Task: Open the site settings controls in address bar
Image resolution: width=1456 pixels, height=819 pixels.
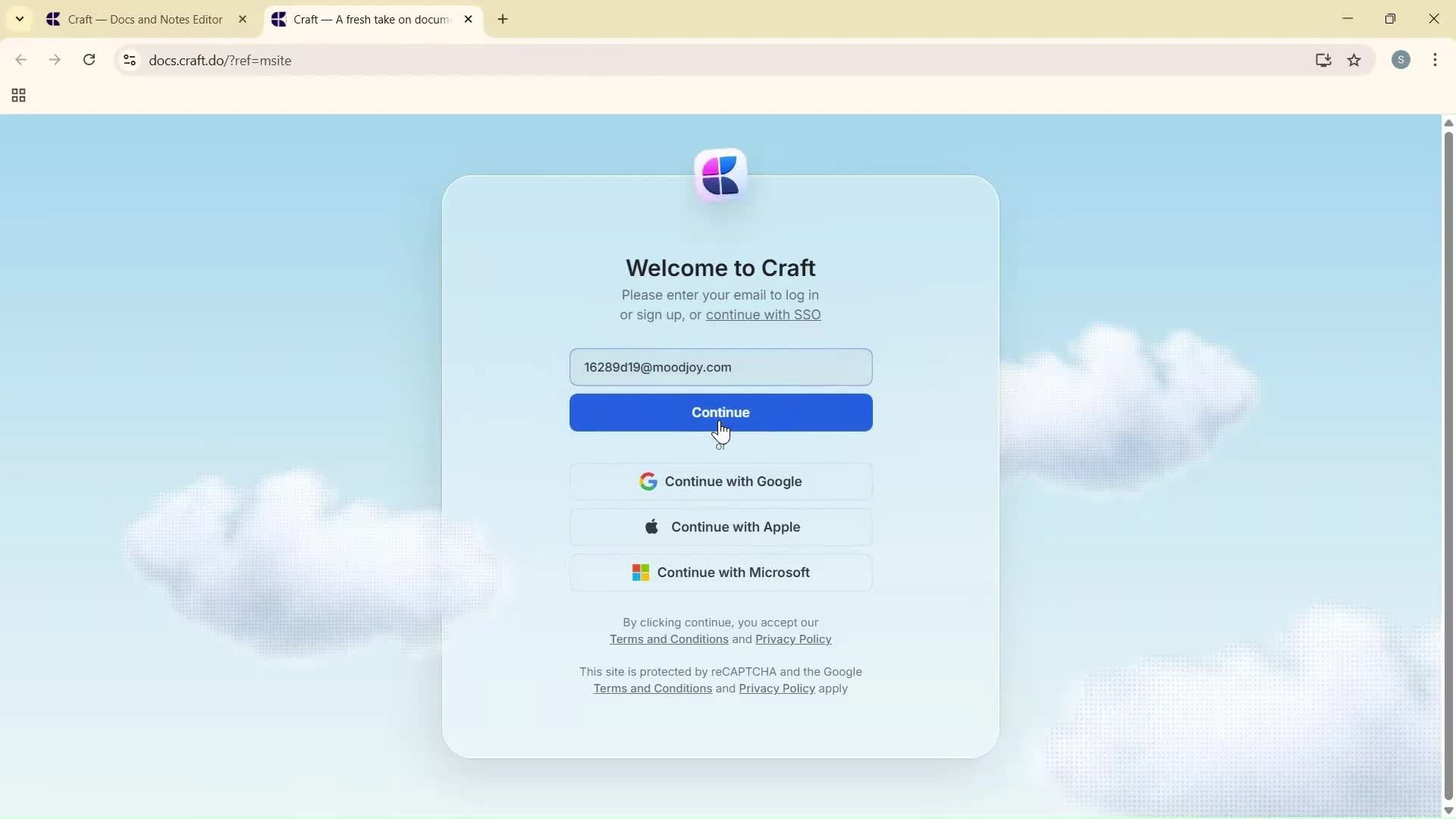Action: tap(129, 60)
